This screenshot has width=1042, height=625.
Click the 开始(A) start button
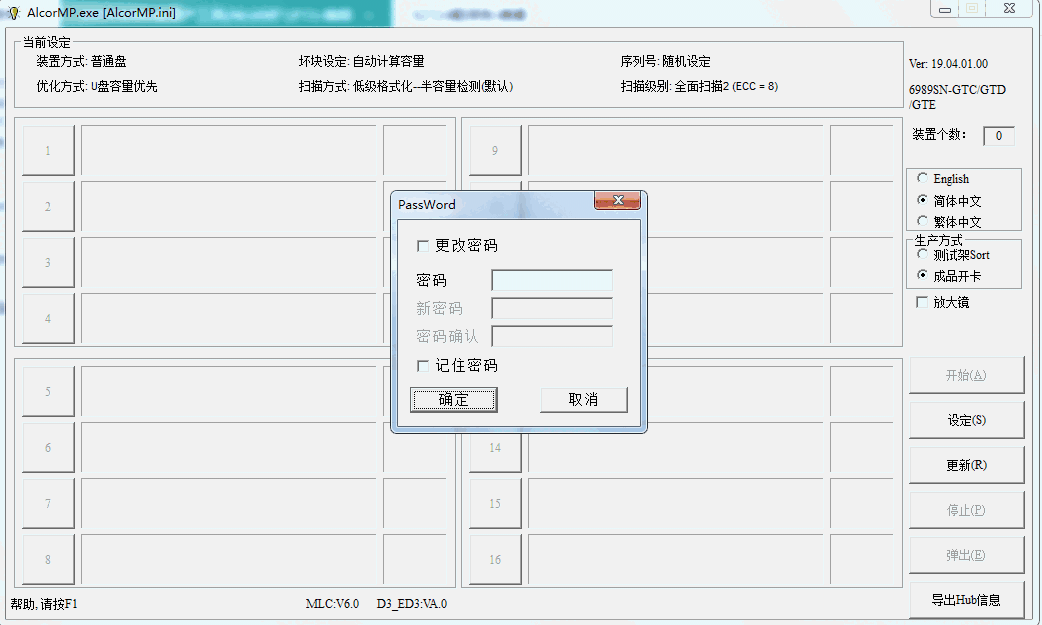pyautogui.click(x=966, y=374)
